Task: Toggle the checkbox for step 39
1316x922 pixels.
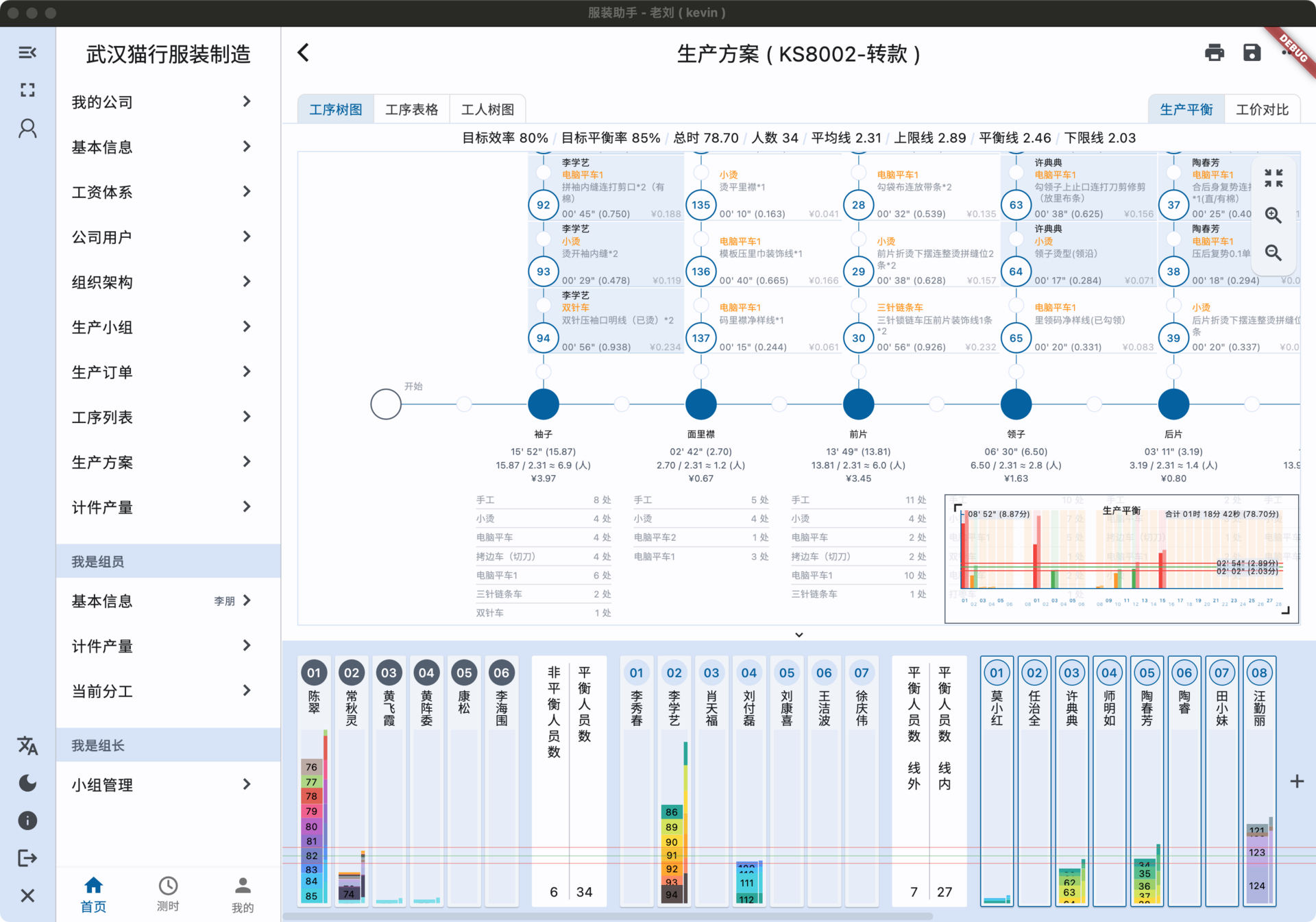Action: 1174,305
